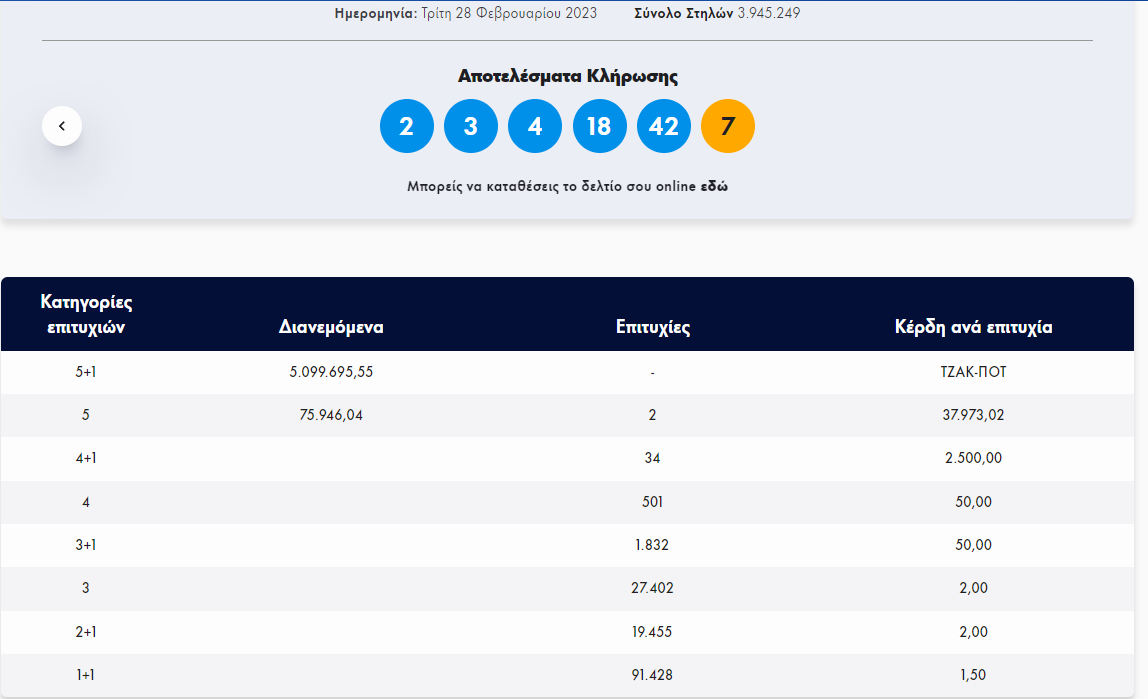The image size is (1148, 699).
Task: Select the drawn number 3 ball
Action: click(471, 126)
